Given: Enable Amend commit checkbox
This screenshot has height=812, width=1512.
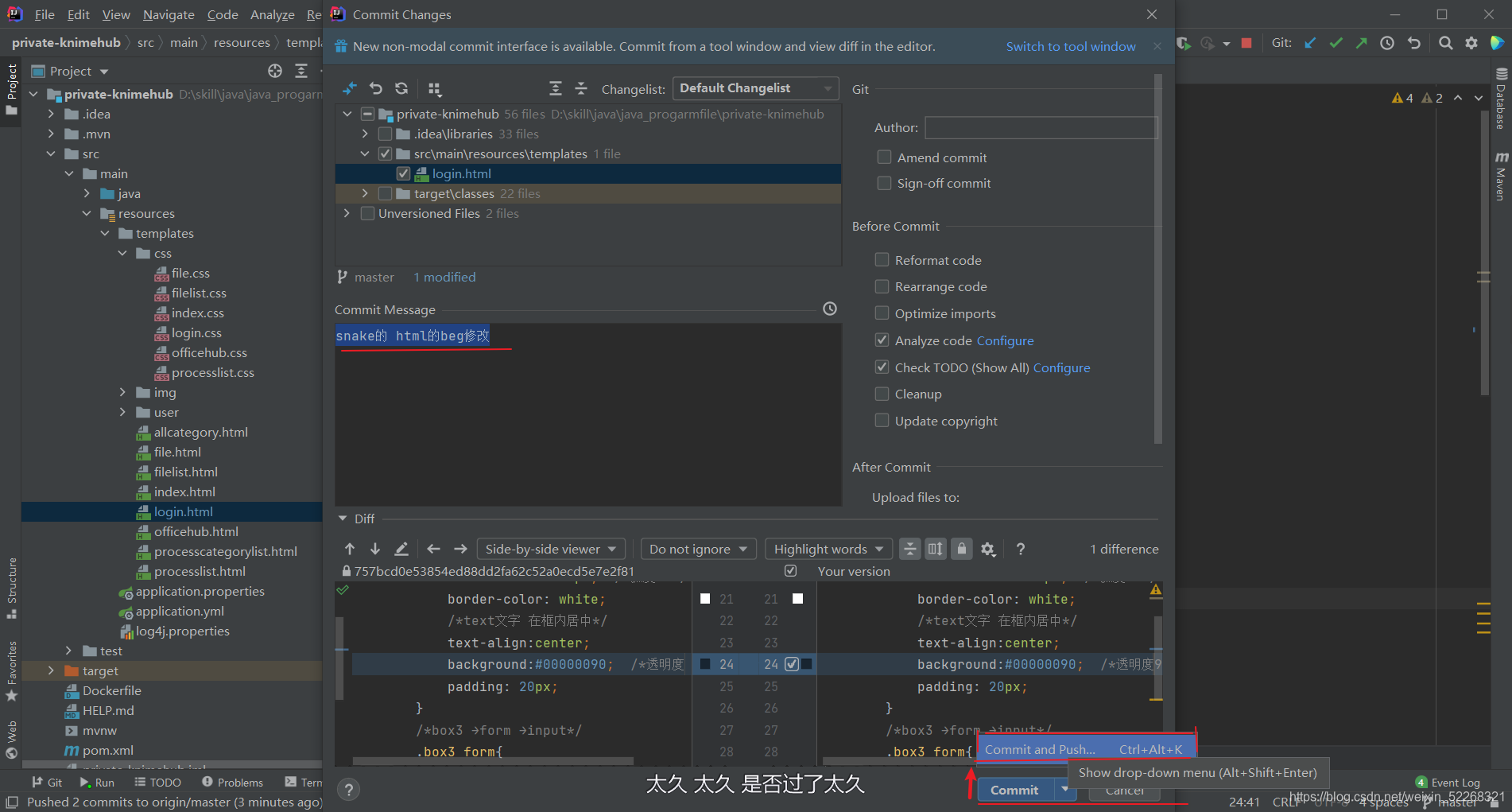Looking at the screenshot, I should click(x=884, y=157).
